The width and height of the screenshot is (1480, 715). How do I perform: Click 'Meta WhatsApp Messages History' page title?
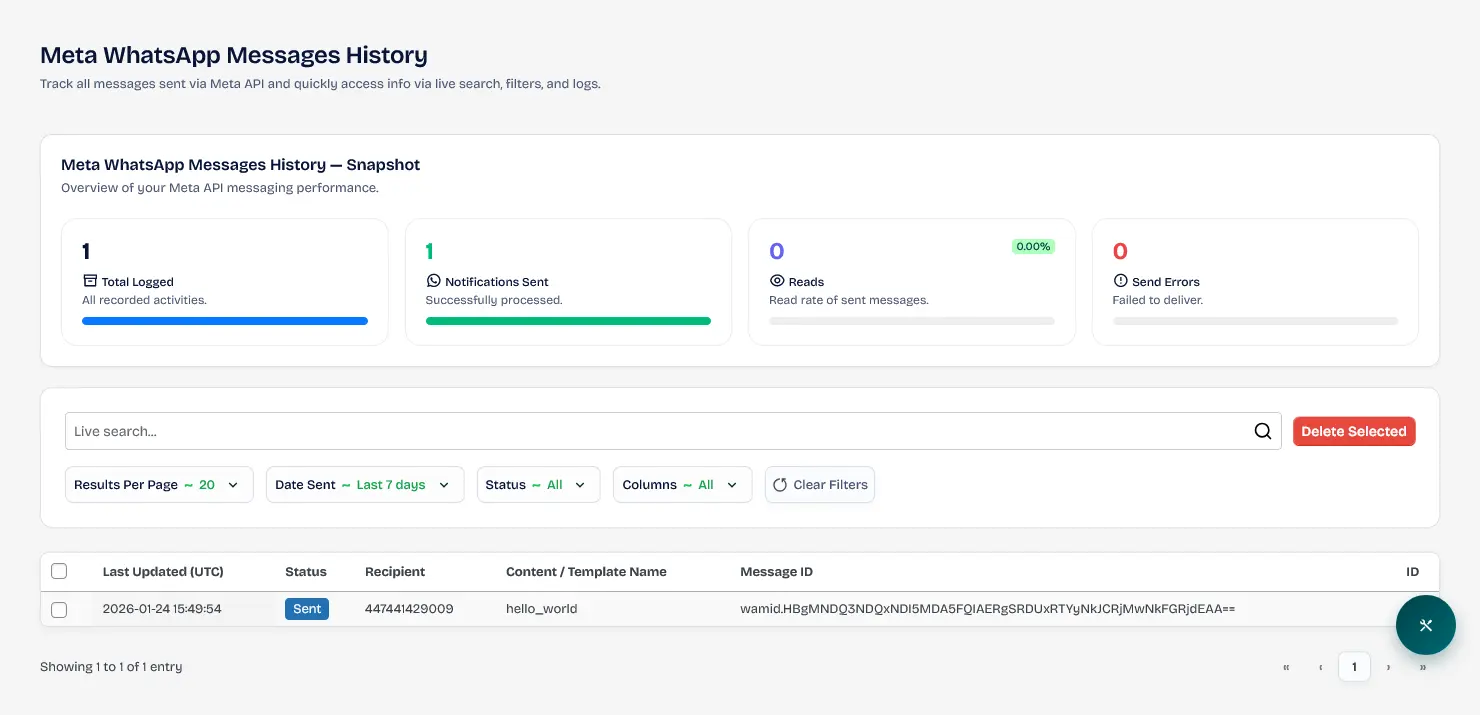(x=234, y=55)
